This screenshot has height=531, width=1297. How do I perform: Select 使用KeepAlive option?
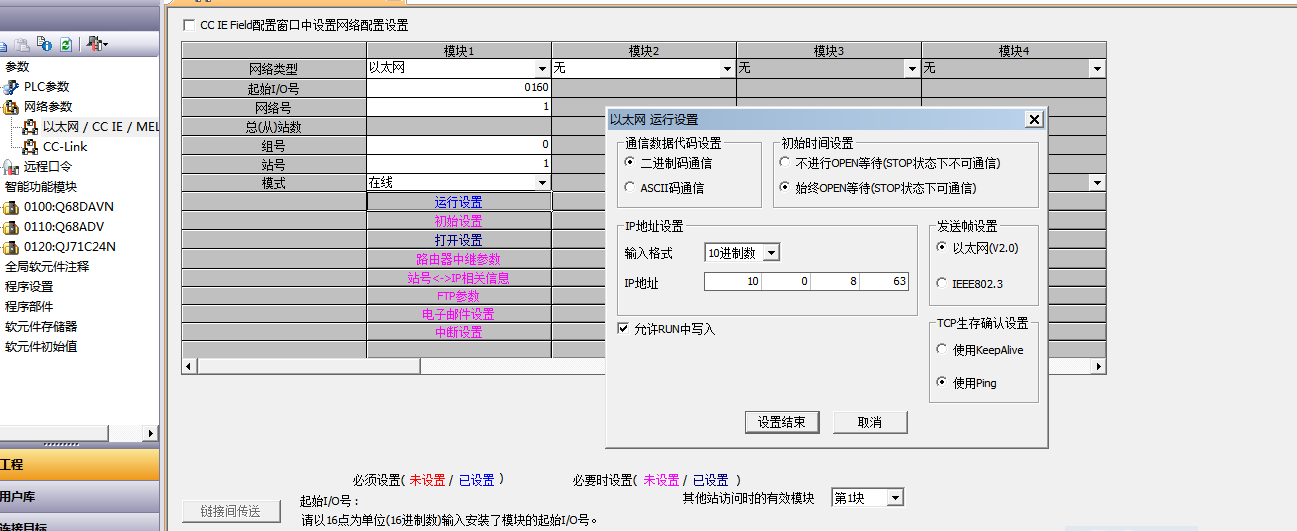coord(942,350)
